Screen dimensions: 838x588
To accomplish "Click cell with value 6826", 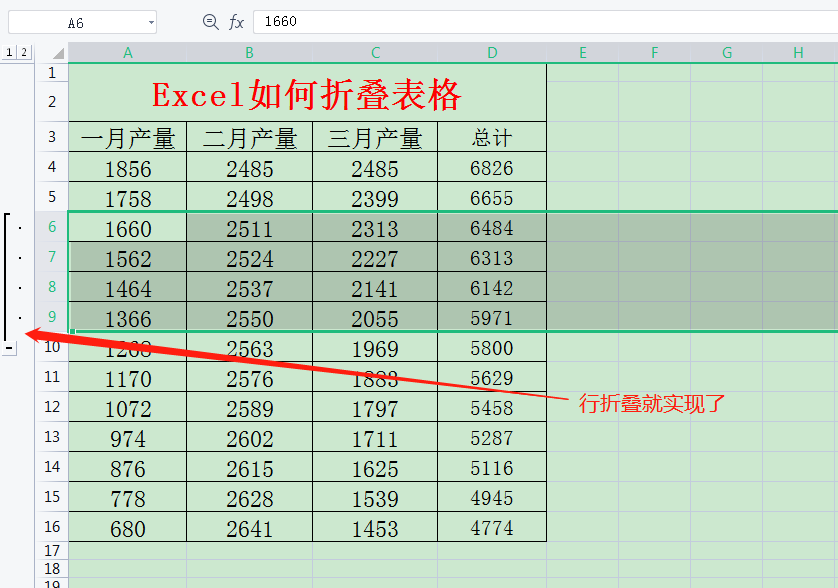I will tap(492, 167).
